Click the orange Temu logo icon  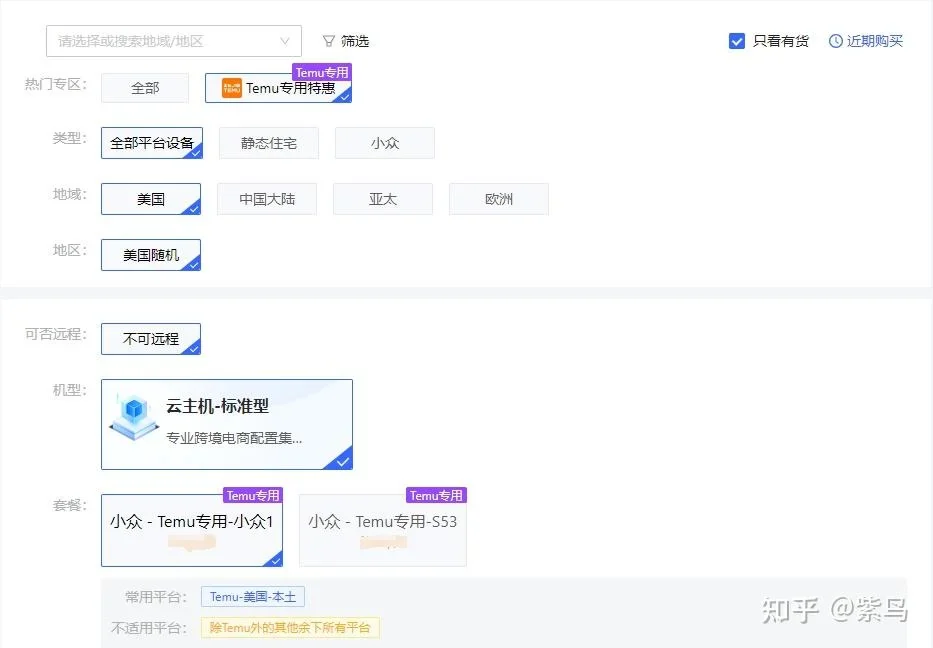pyautogui.click(x=231, y=88)
